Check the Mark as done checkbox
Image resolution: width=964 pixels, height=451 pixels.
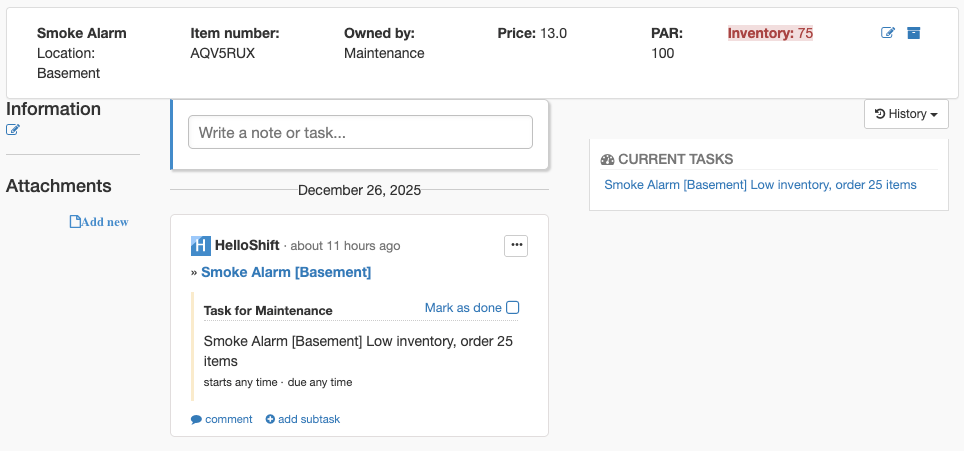pyautogui.click(x=512, y=308)
